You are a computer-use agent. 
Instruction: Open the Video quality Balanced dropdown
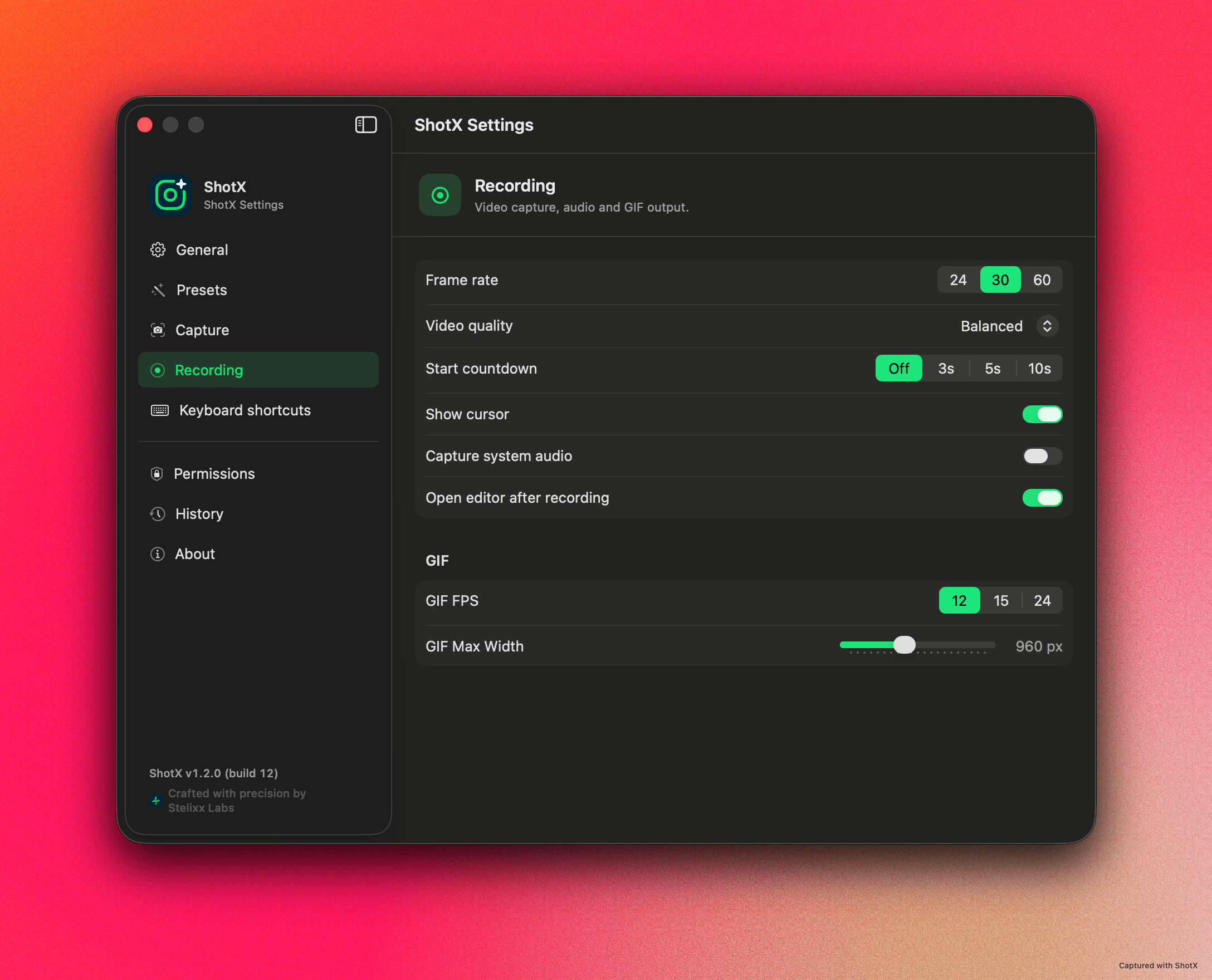point(1009,326)
